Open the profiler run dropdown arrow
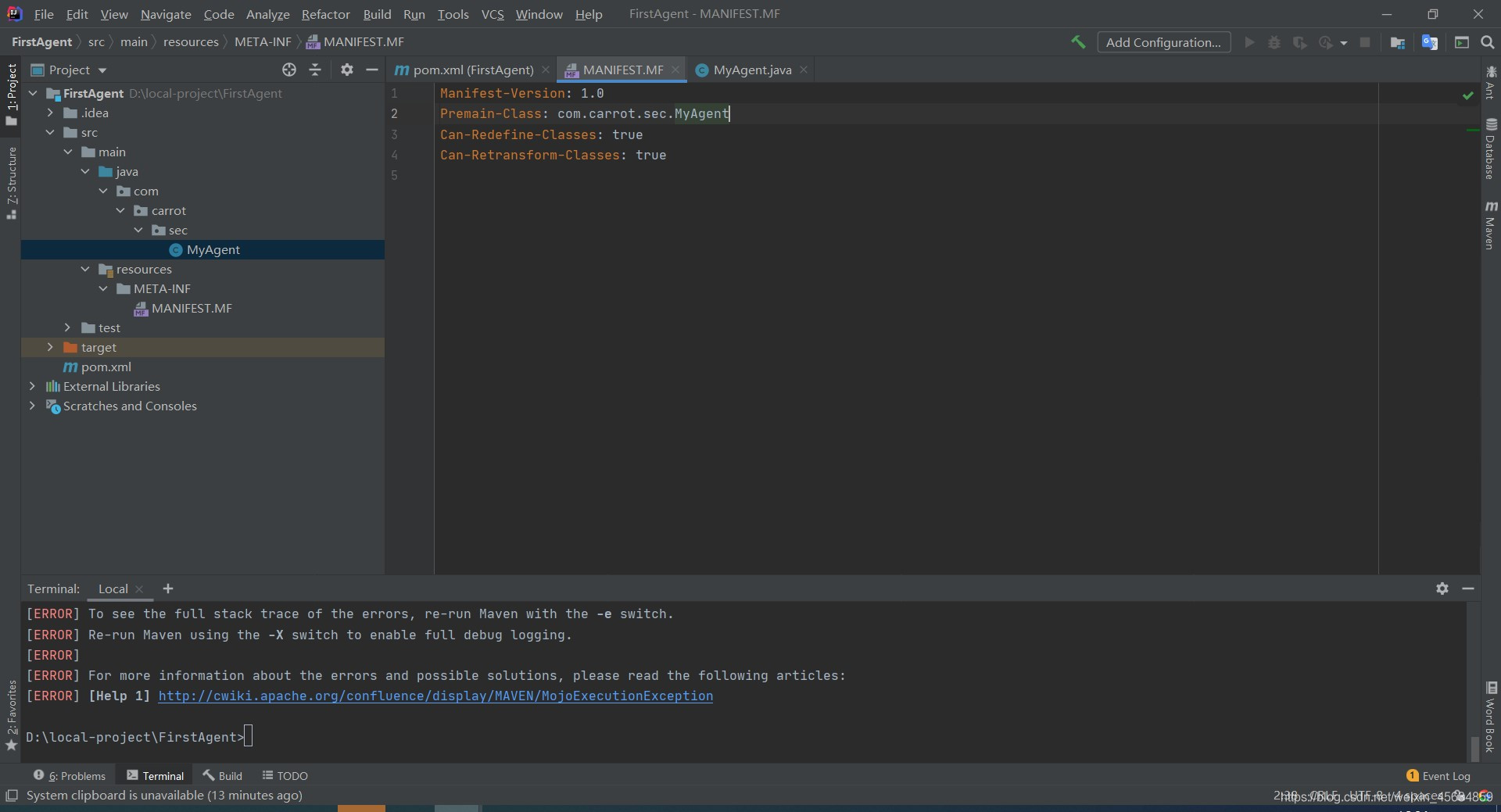This screenshot has height=812, width=1501. click(1344, 43)
